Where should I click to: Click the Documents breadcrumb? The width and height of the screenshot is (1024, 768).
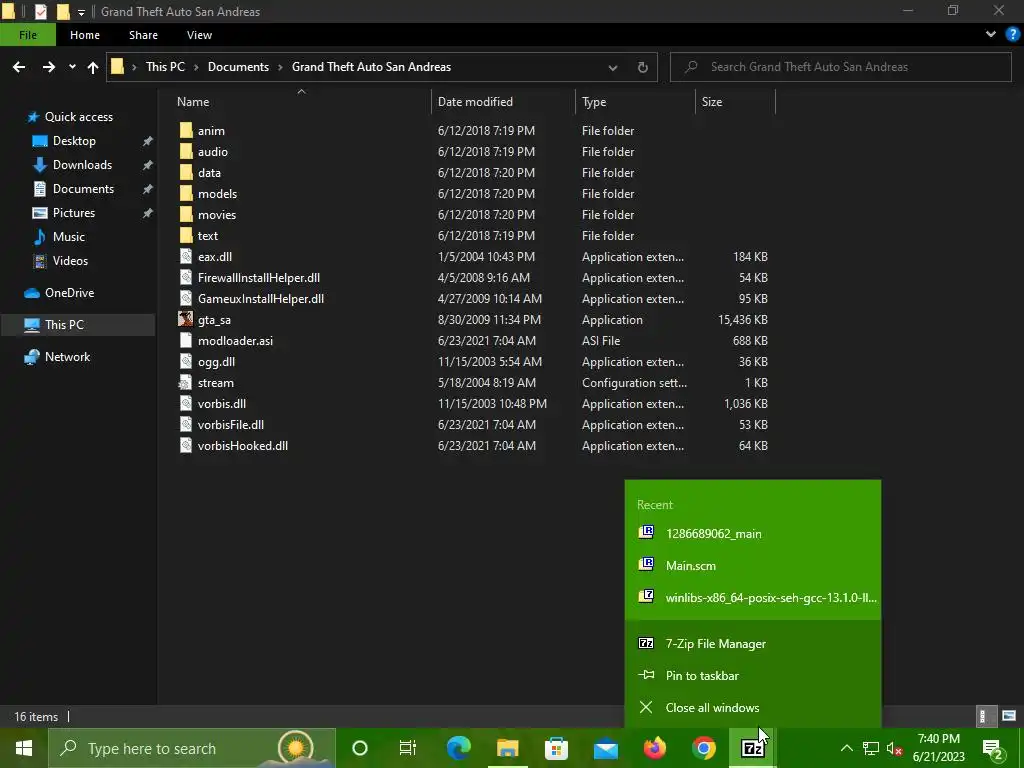pos(238,67)
